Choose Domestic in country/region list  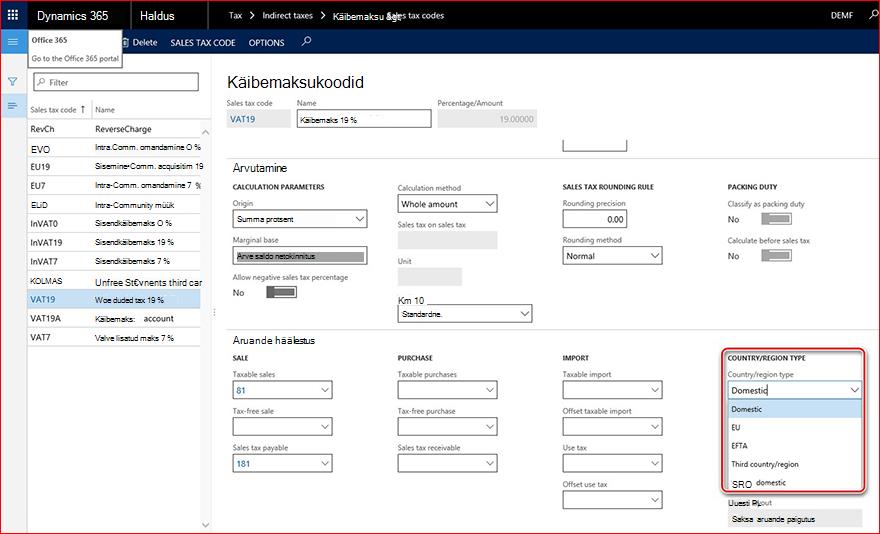coord(794,409)
